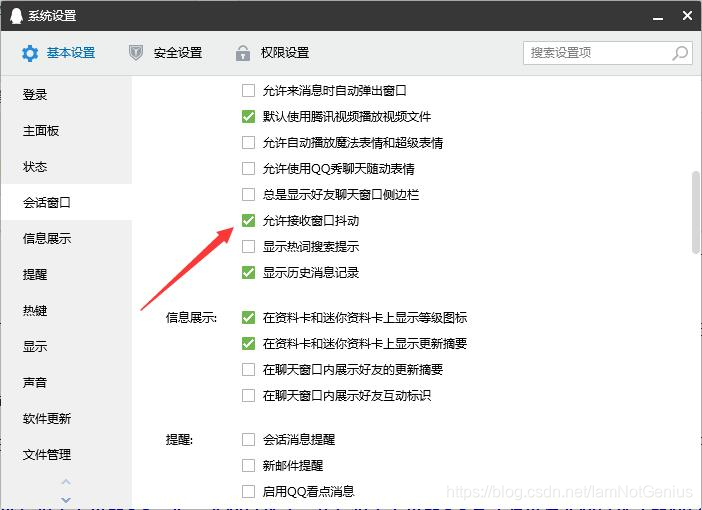Click the shield icon of 安全设置
Screen dimensions: 702x510
click(136, 53)
